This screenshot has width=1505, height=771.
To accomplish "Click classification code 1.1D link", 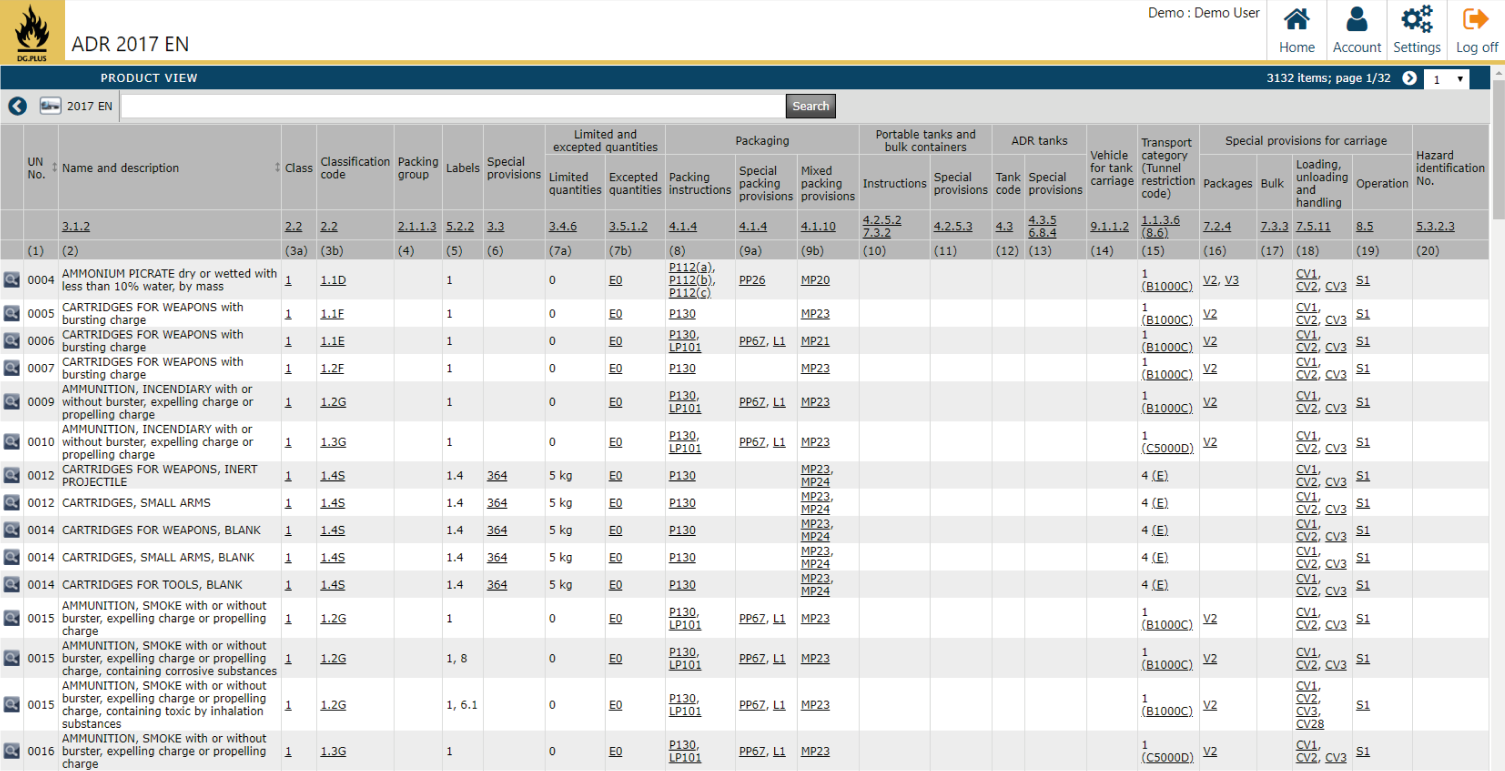I will tap(333, 281).
